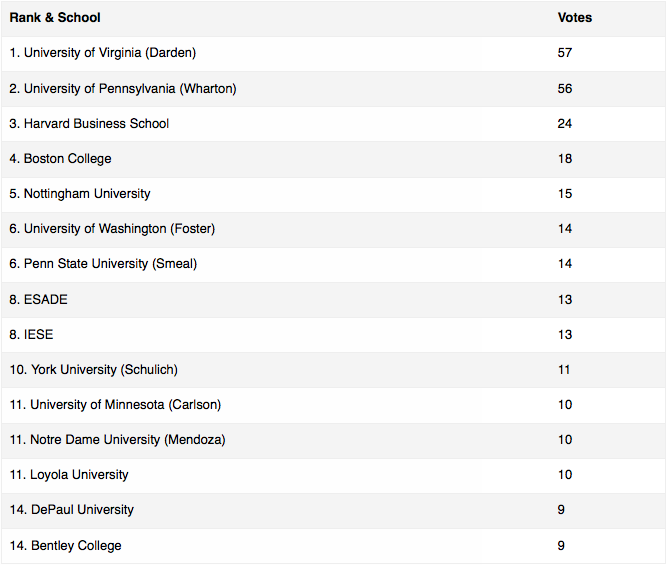This screenshot has width=668, height=565.
Task: Select University of Virginia (Darden) row
Action: (x=334, y=53)
